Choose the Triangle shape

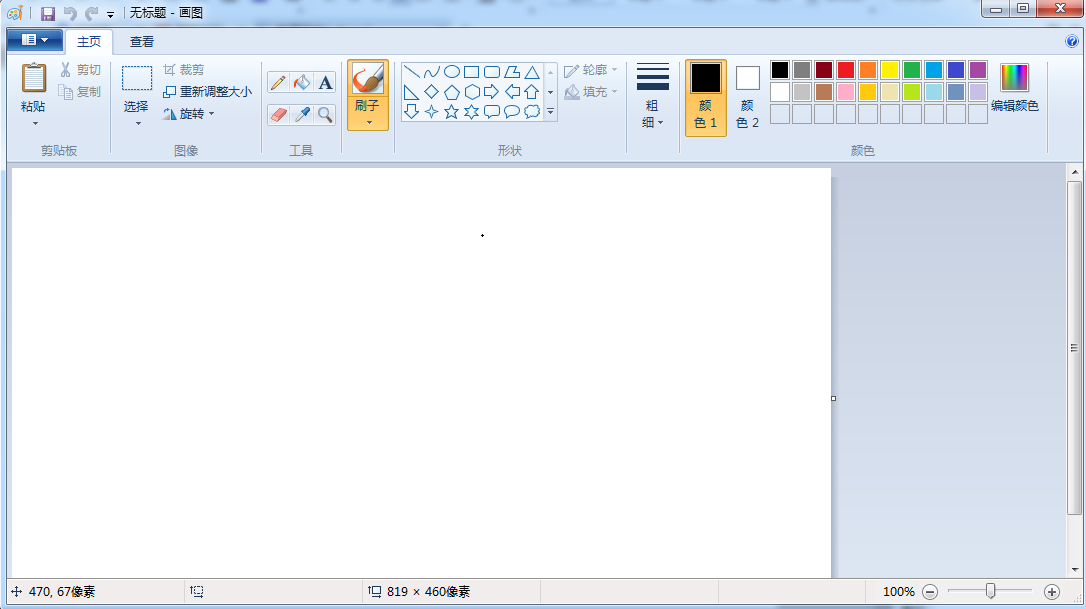(x=532, y=72)
